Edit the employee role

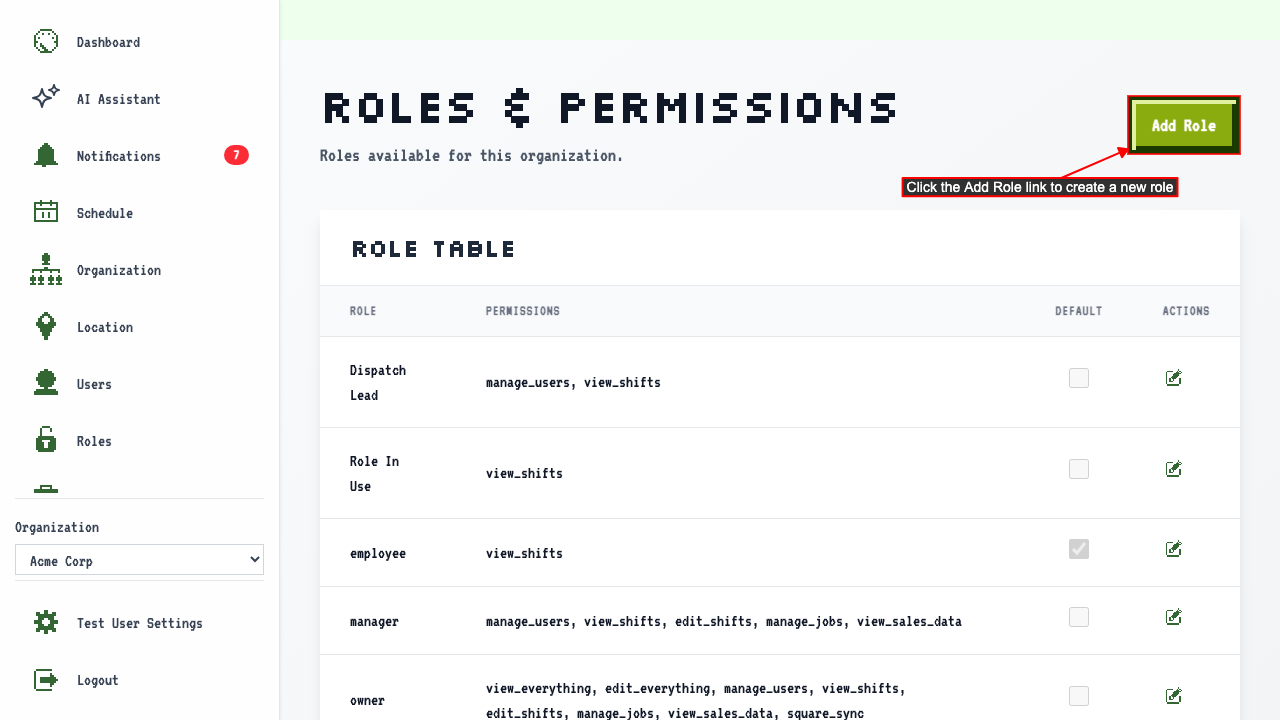point(1174,549)
